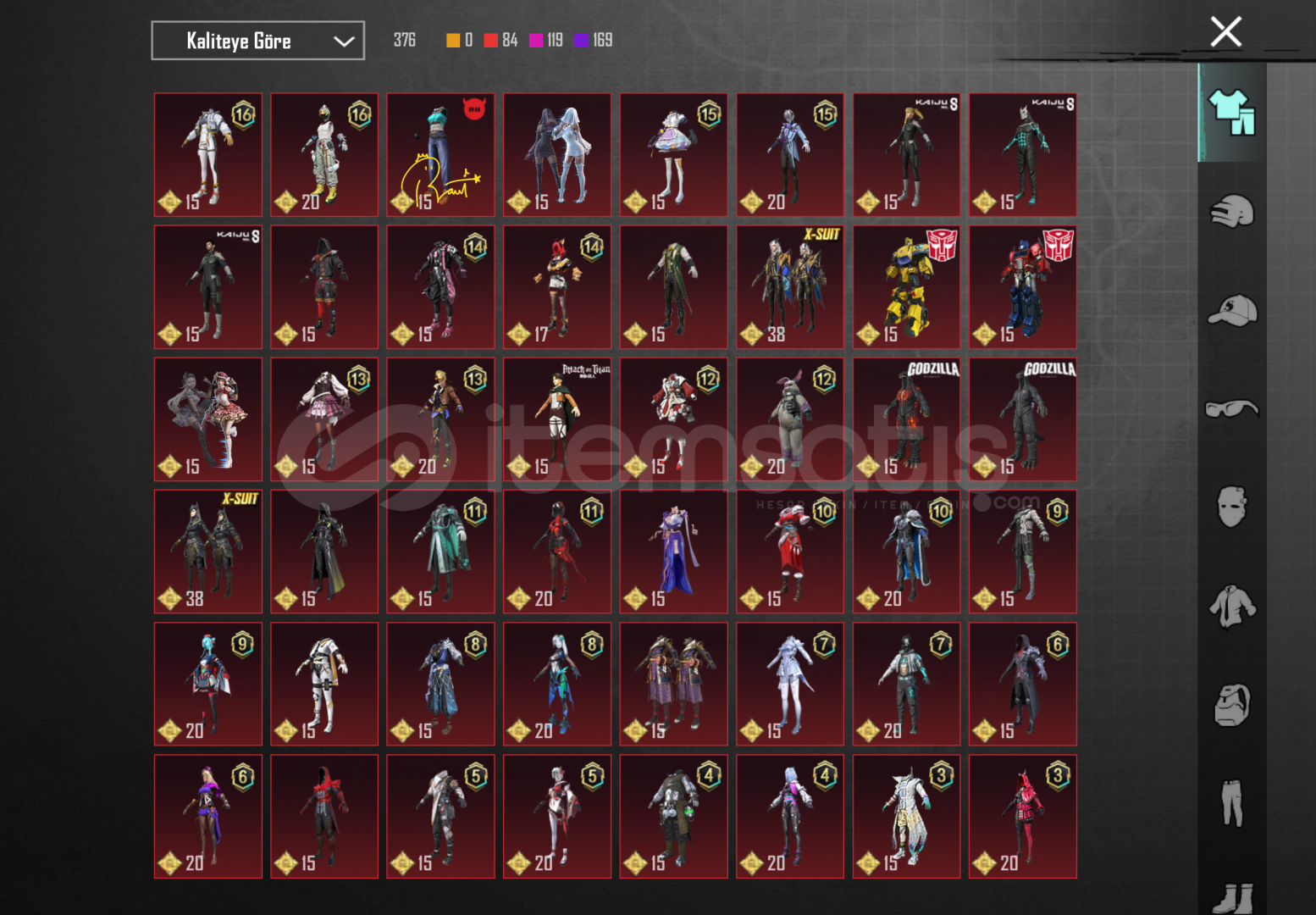Click the dropdown chevron arrow

coord(343,42)
